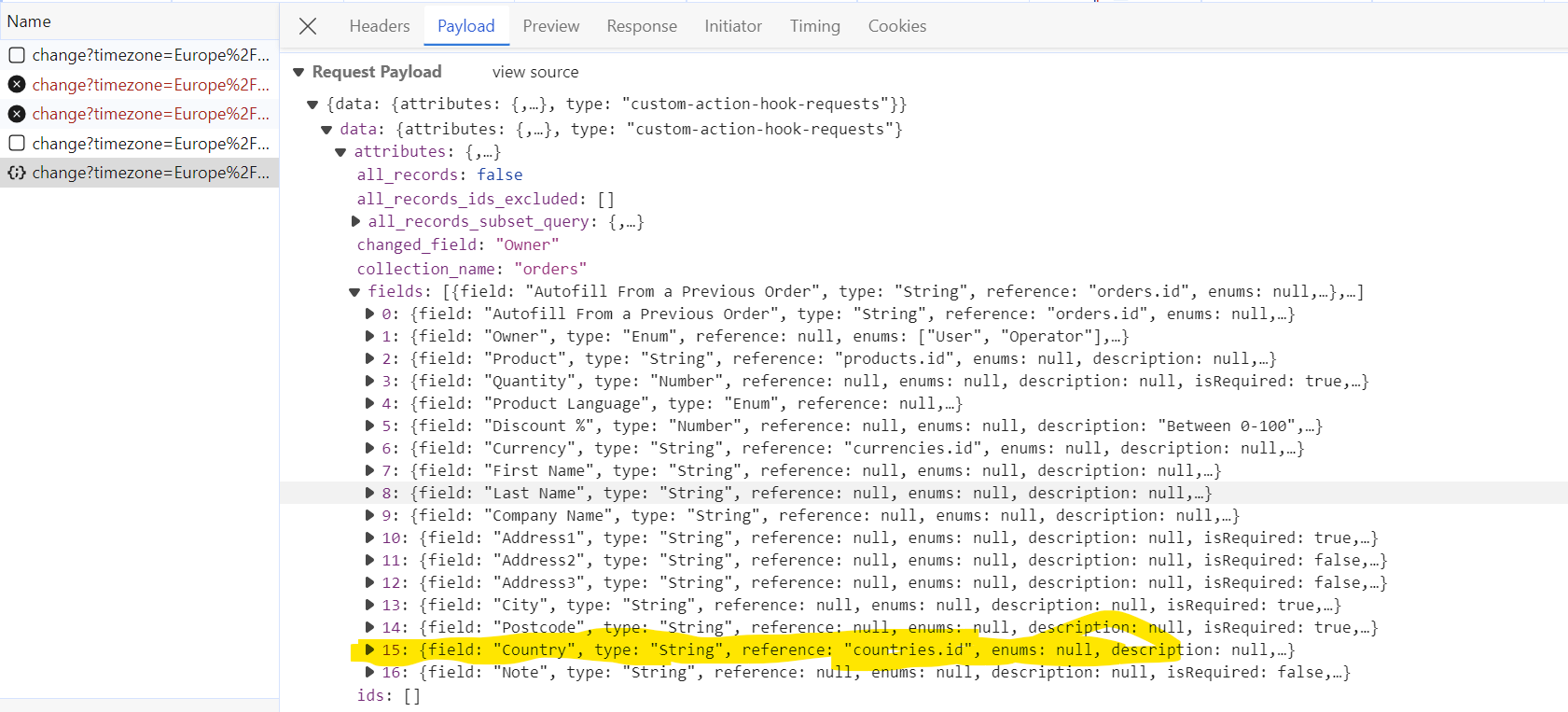The image size is (1568, 712).
Task: Expand field 2 Product entry
Action: coord(369,358)
